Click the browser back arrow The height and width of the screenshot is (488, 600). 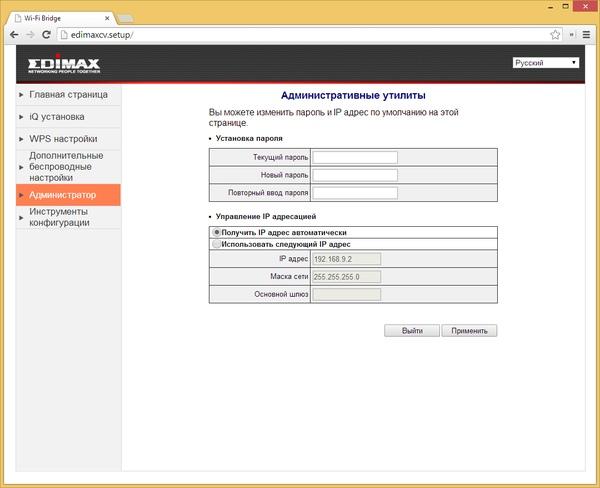point(14,35)
